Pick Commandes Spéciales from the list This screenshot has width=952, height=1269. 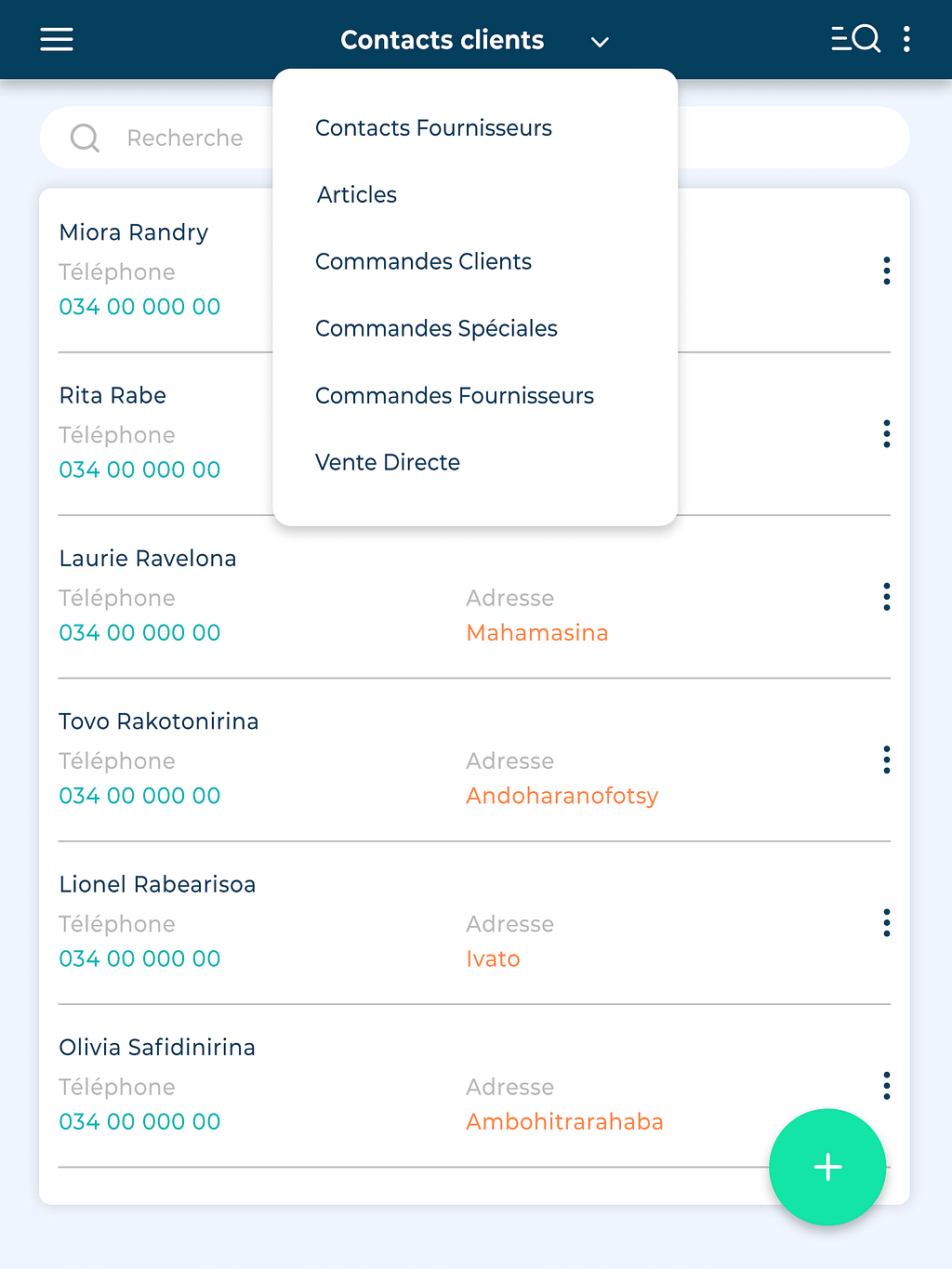tap(436, 329)
